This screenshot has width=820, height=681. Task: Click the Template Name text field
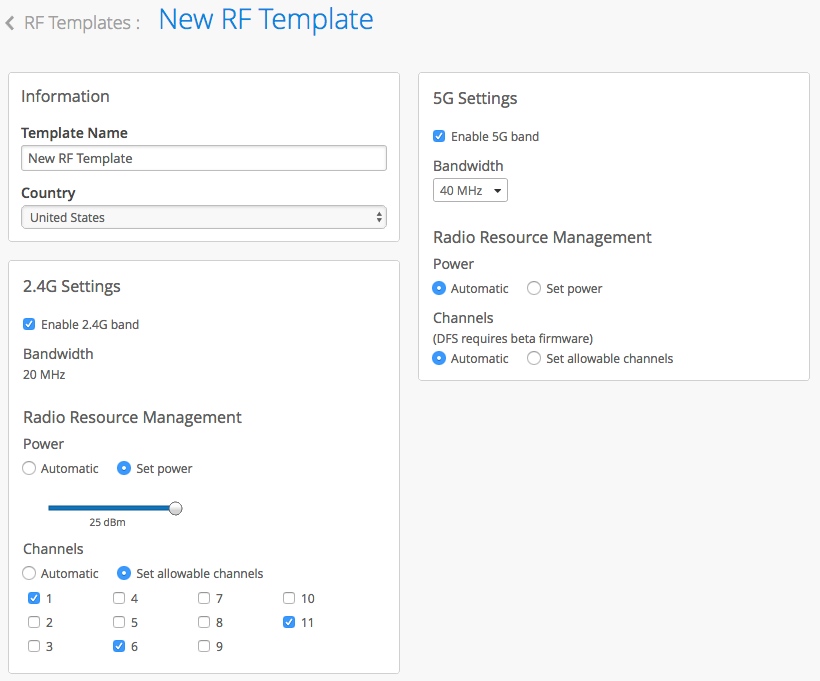[x=203, y=158]
